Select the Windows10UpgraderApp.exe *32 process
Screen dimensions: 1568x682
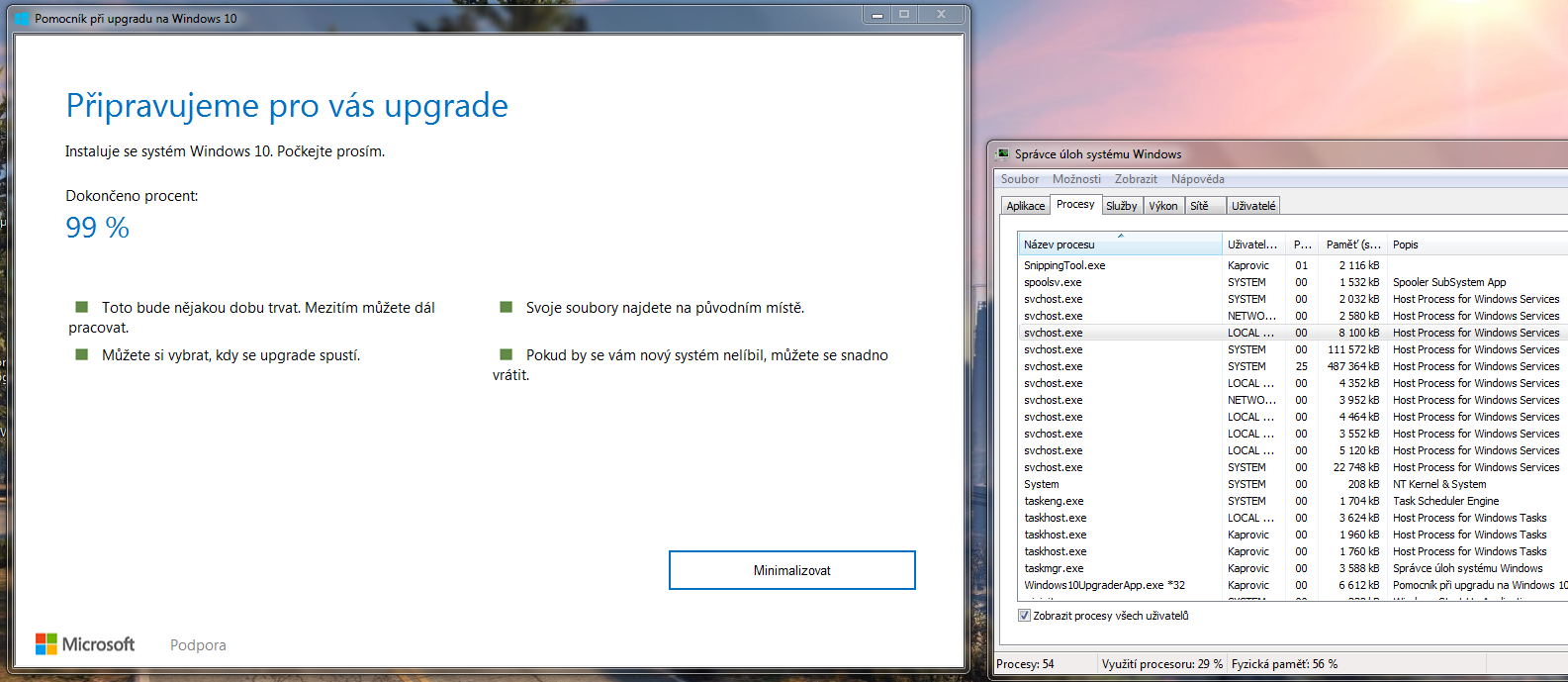1293,585
